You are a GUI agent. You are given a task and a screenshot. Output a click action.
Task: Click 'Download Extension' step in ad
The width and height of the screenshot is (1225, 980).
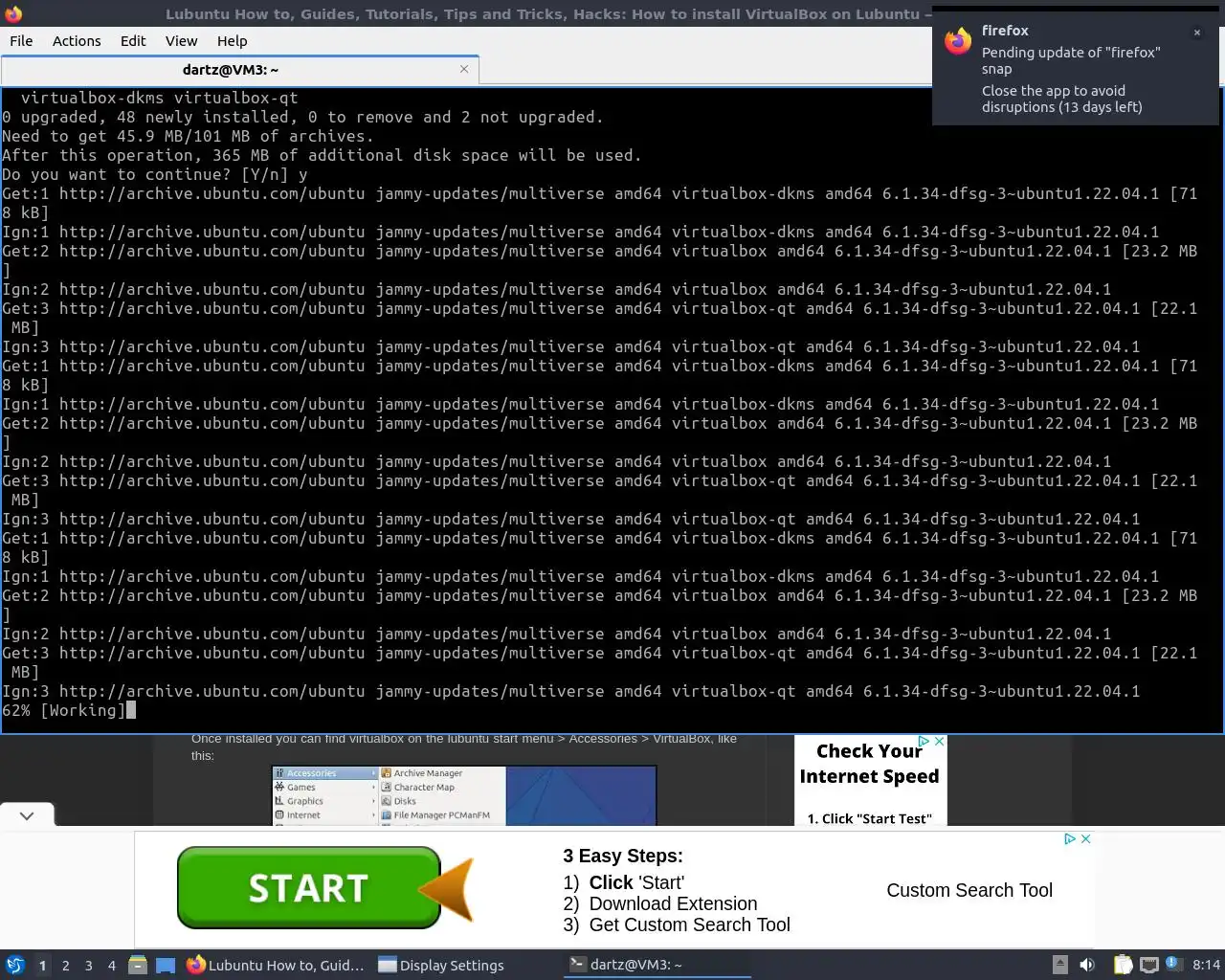673,903
